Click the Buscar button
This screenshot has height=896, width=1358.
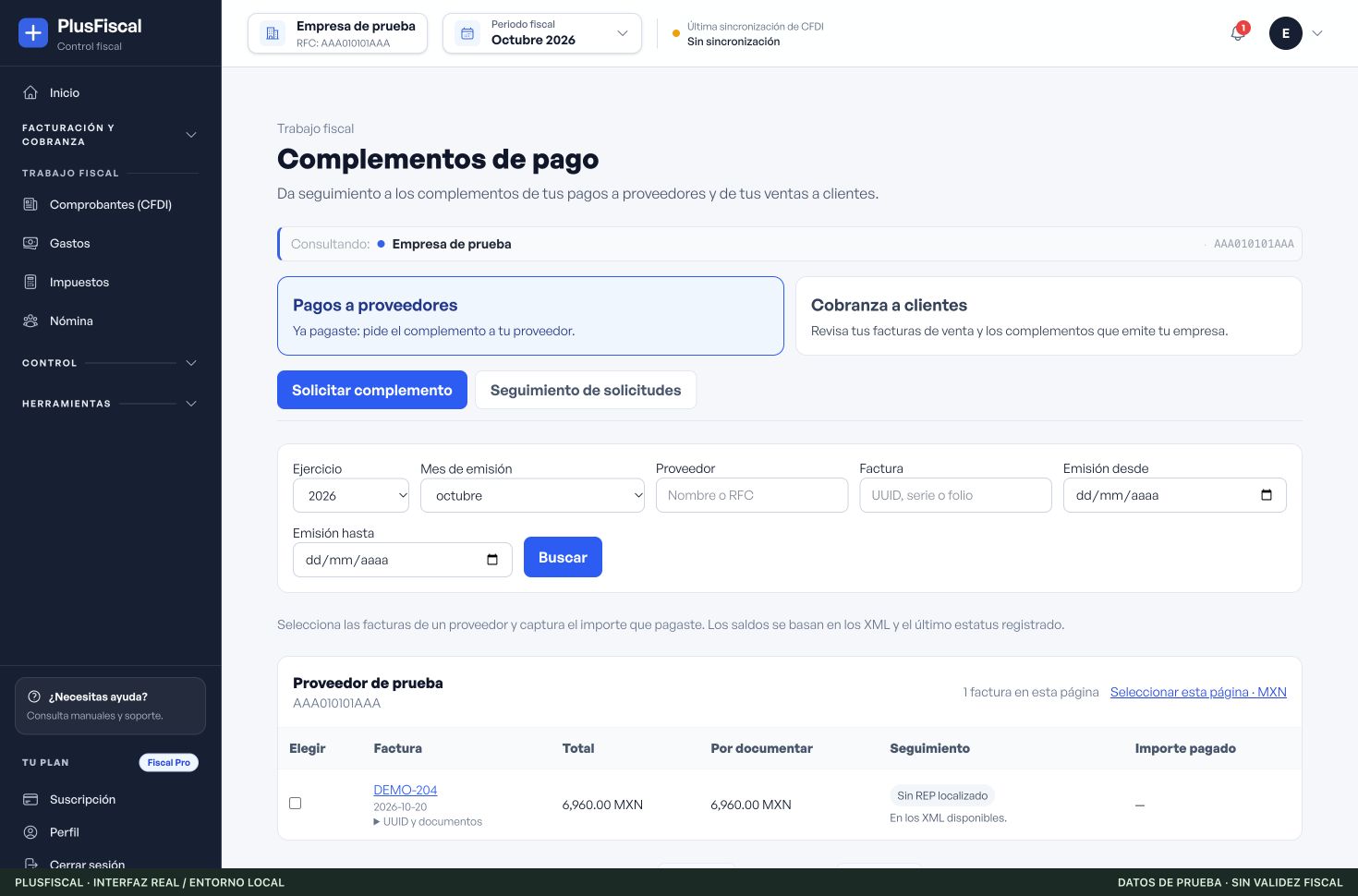(x=563, y=557)
